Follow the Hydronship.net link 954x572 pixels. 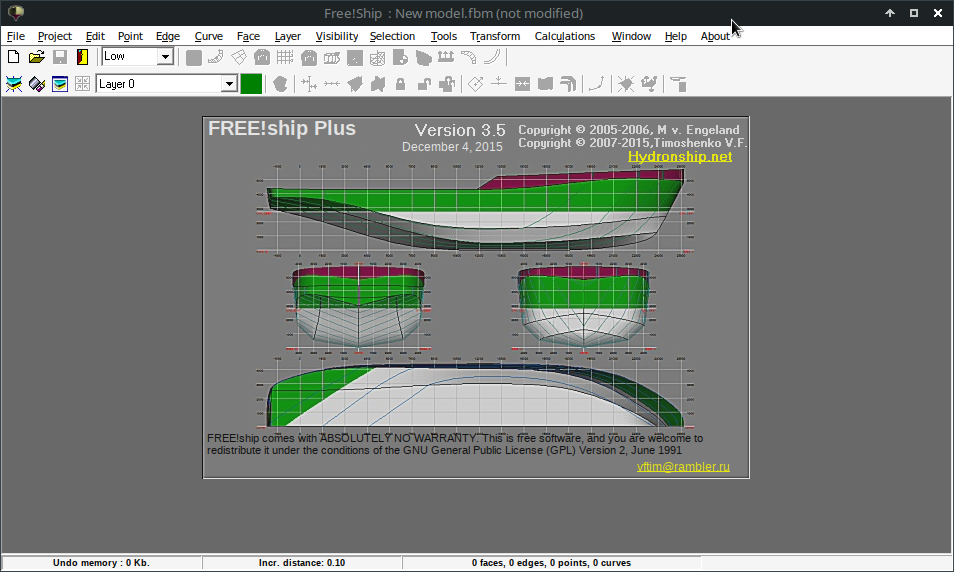click(x=680, y=156)
